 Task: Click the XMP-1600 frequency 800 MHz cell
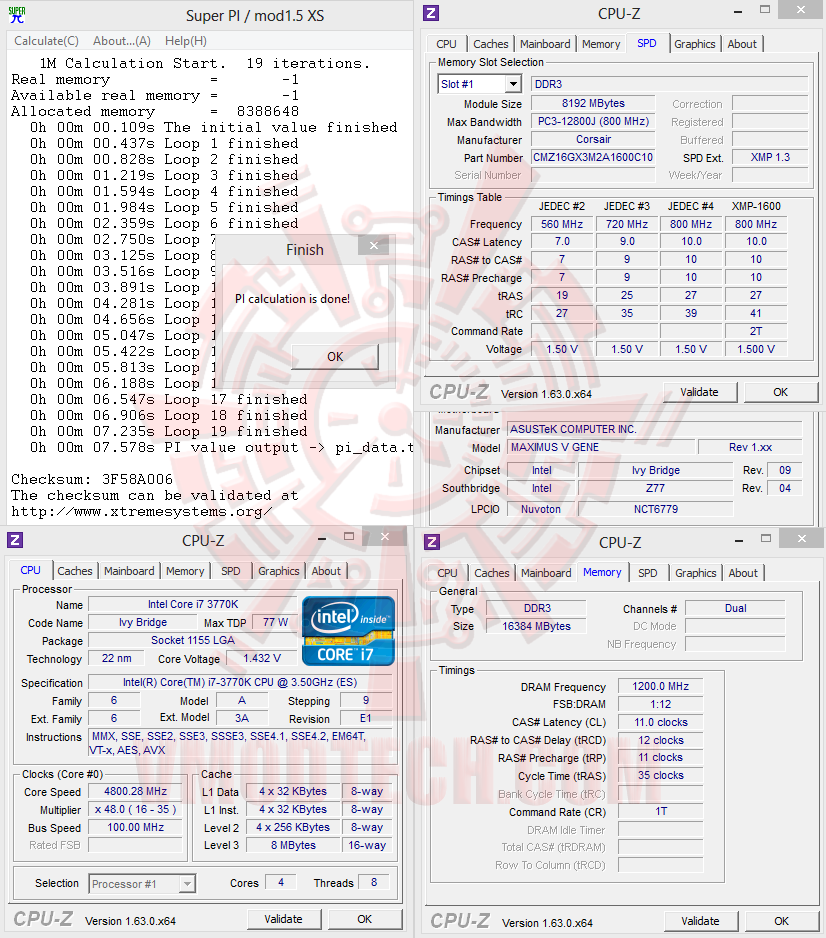pyautogui.click(x=756, y=224)
